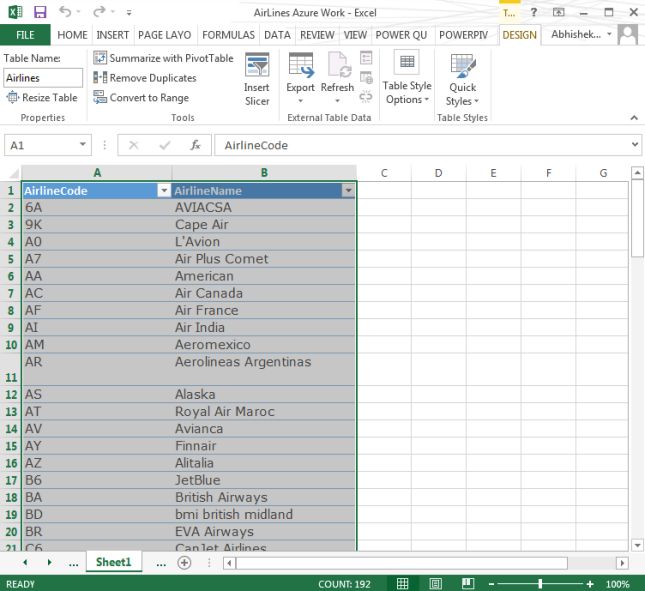The image size is (645, 591).
Task: Click the next sheet navigation arrow
Action: point(49,562)
